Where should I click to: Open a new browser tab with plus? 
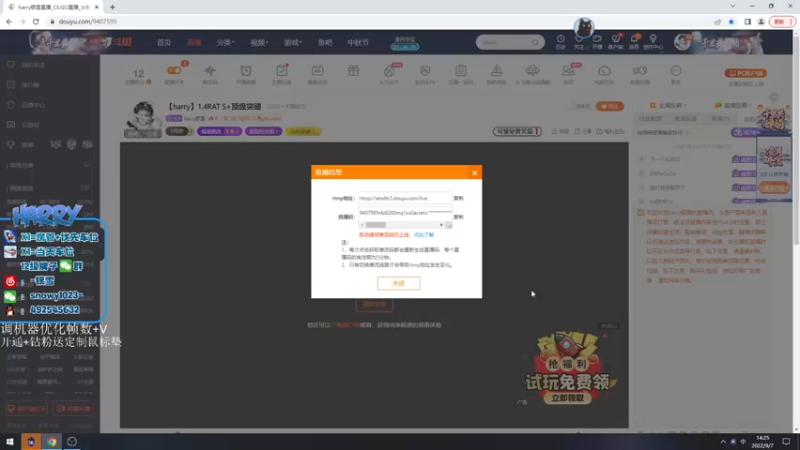[x=112, y=7]
